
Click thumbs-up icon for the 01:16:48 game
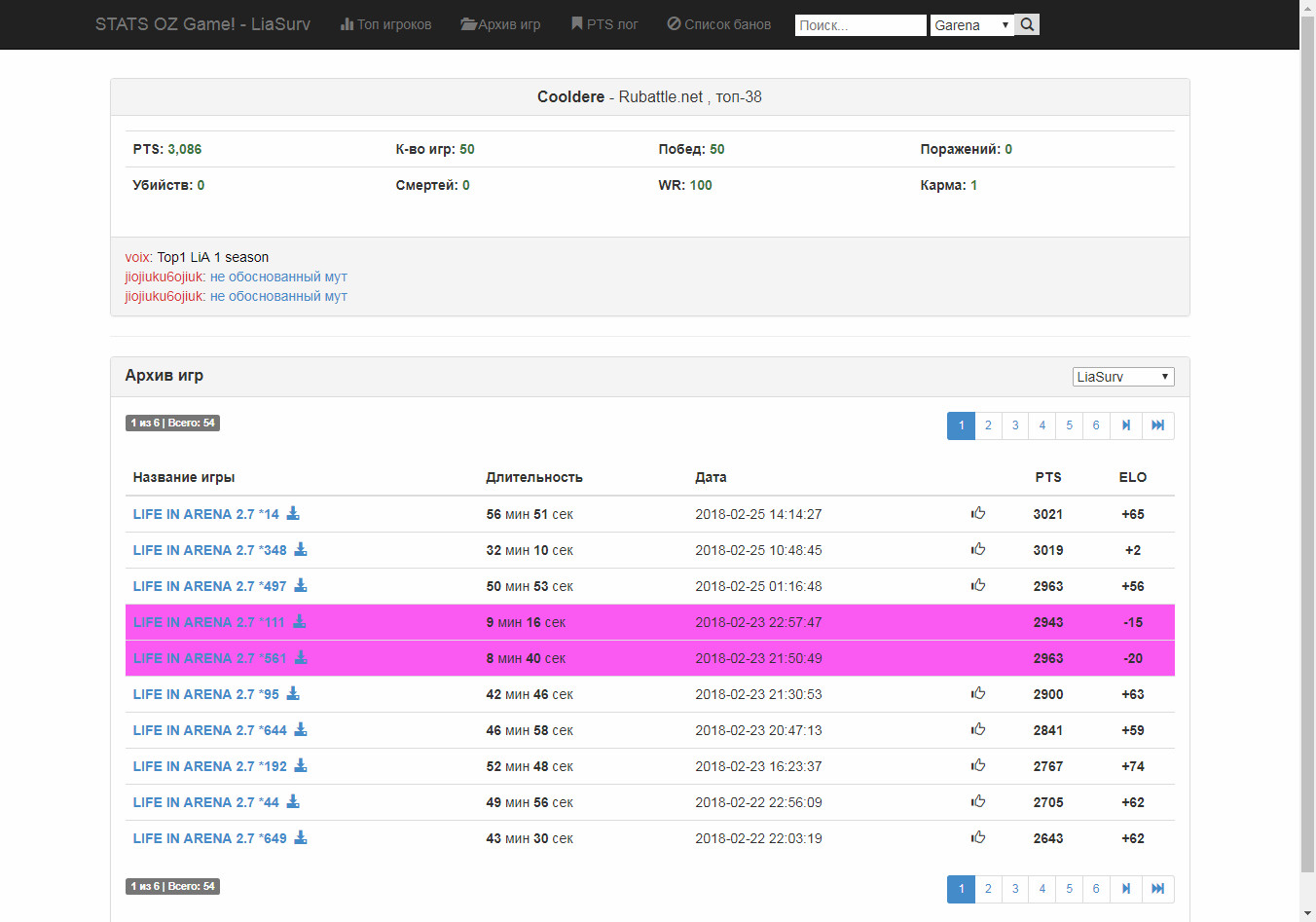[978, 585]
